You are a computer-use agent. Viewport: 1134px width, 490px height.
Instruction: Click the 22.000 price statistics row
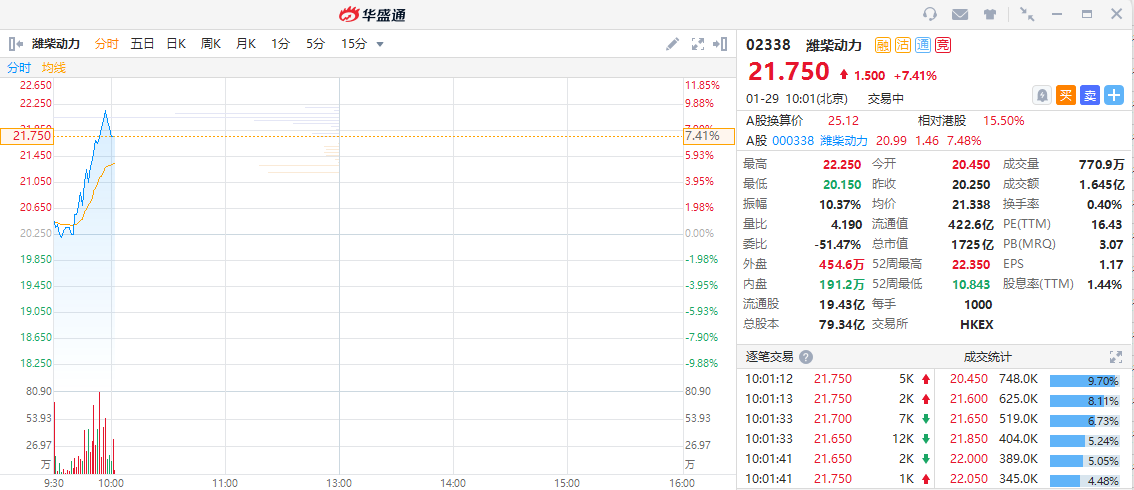coord(1034,459)
